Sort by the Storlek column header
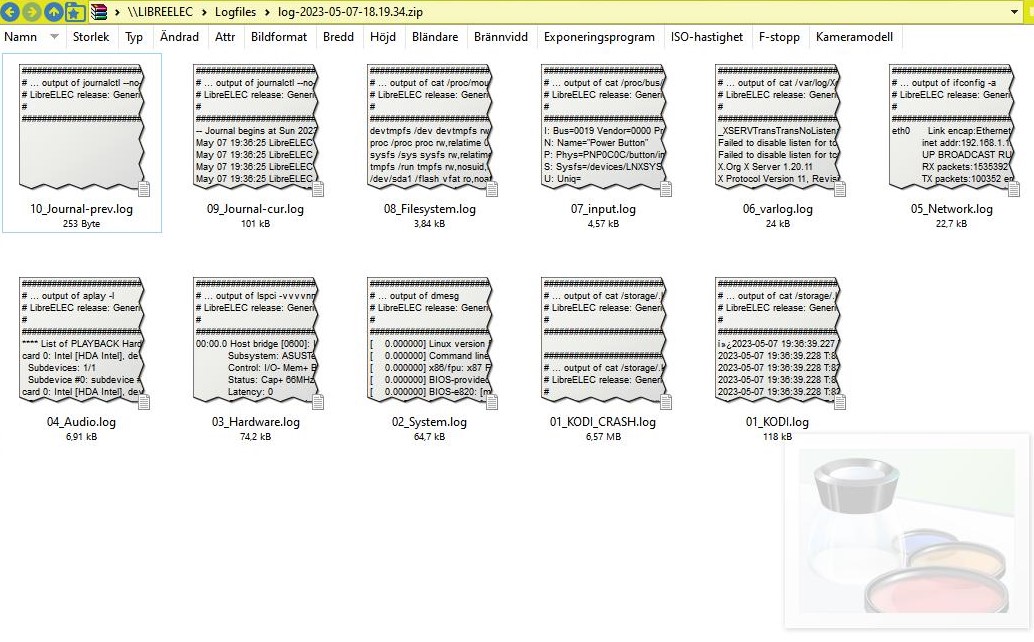Screen dimensions: 1034x642 point(91,37)
